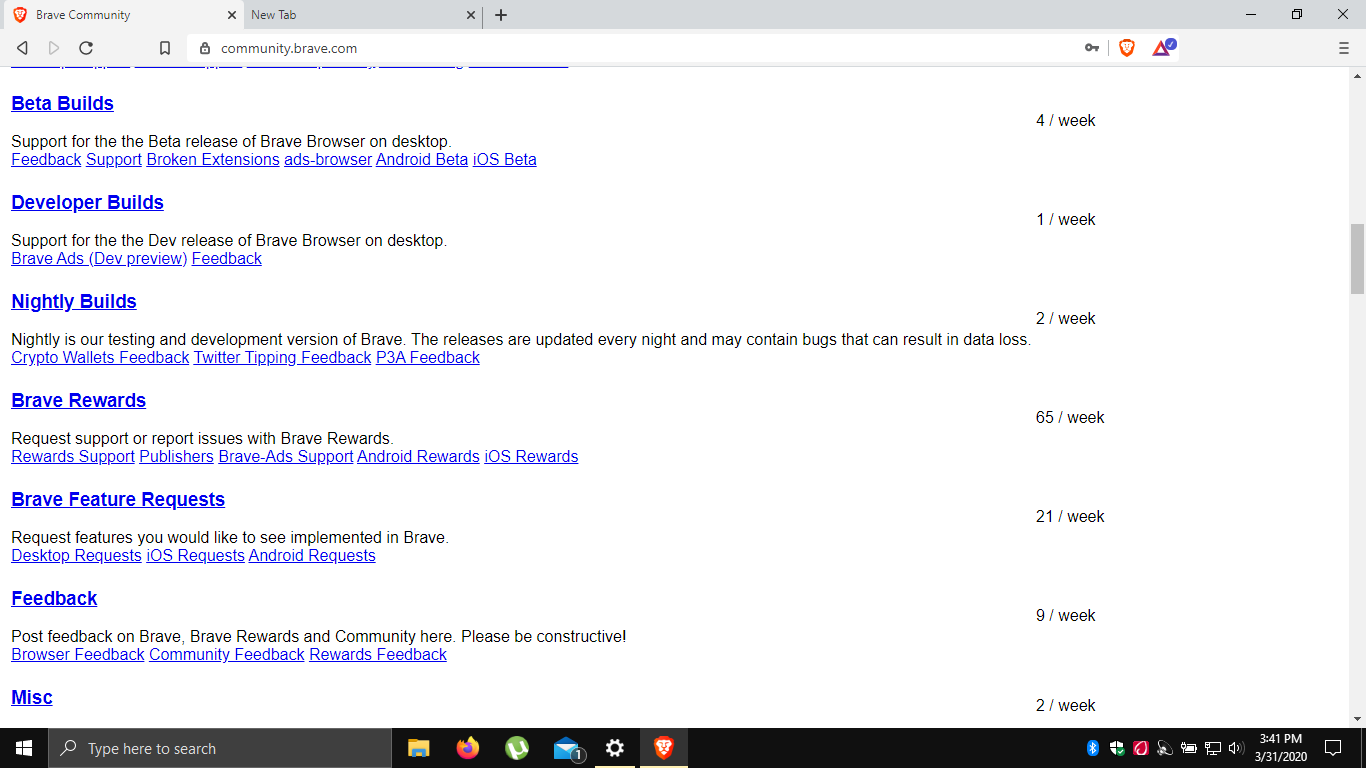Launch Firefox from the taskbar
The width and height of the screenshot is (1366, 768).
[x=468, y=748]
